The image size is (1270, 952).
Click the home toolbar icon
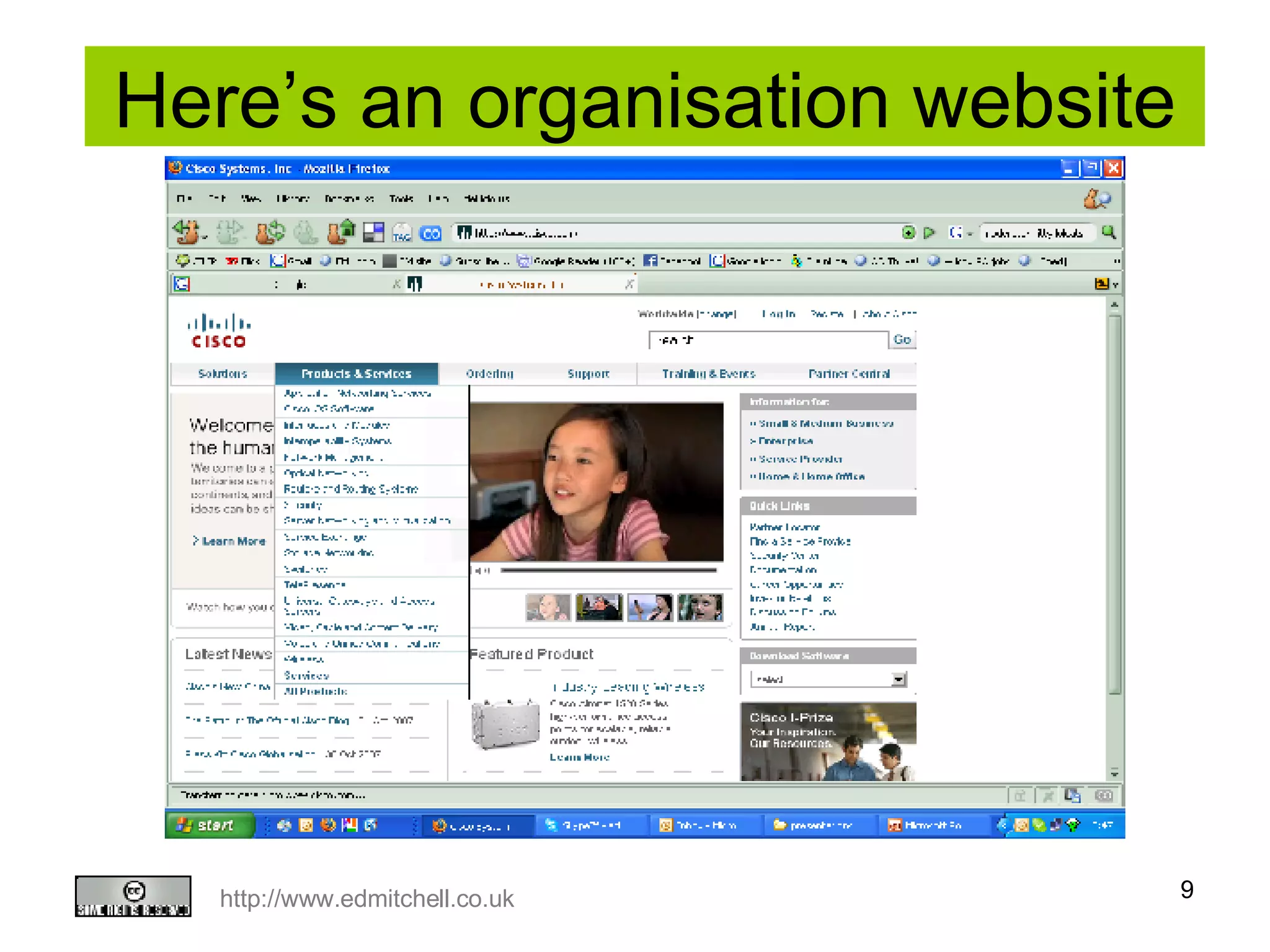tap(341, 232)
